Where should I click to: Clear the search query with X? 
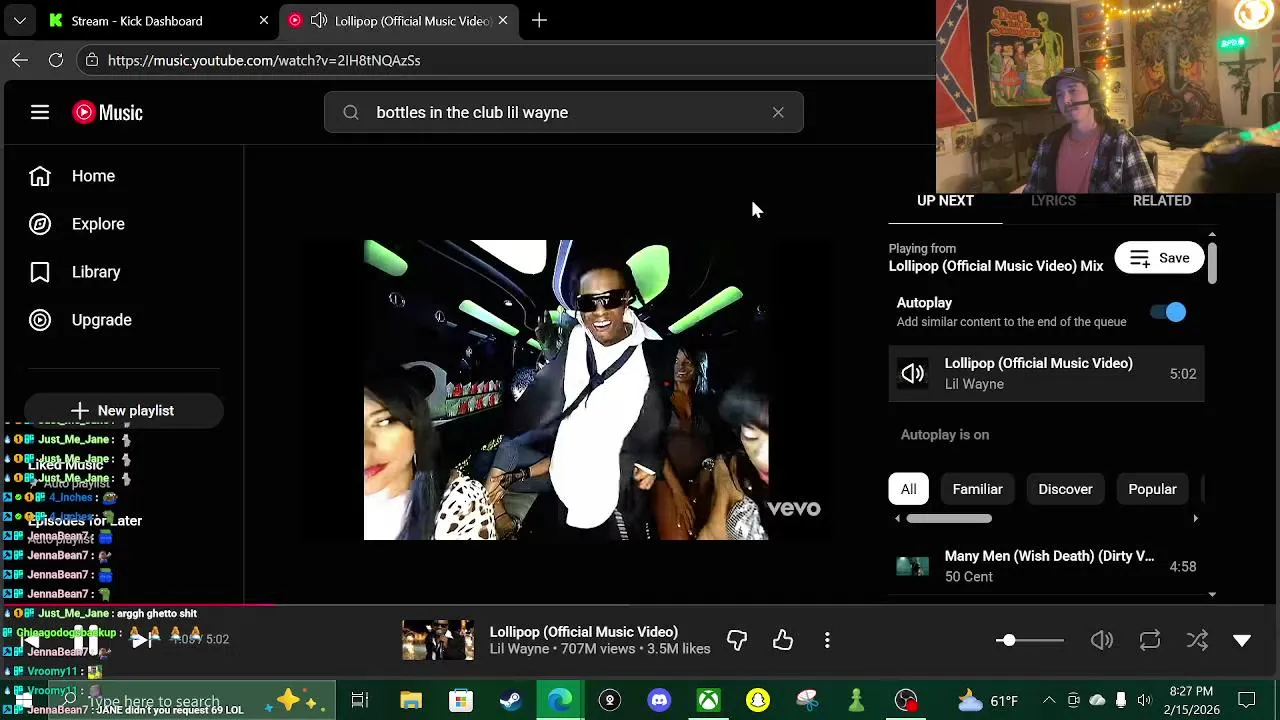coord(778,112)
